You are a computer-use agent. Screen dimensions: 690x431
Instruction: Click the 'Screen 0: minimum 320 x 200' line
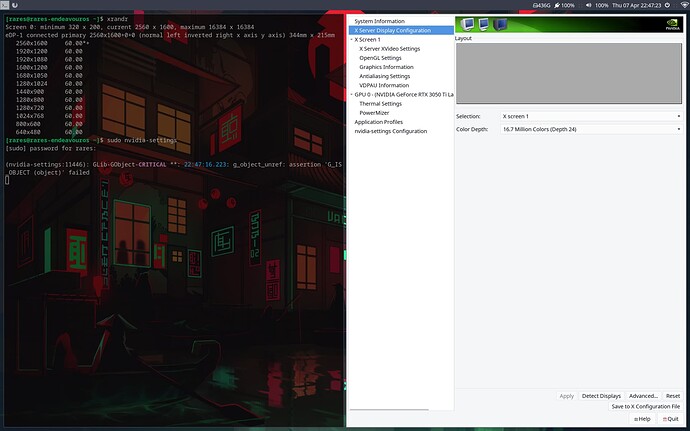(x=130, y=27)
